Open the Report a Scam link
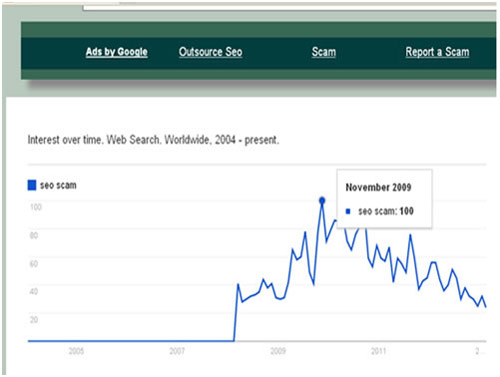 (437, 52)
